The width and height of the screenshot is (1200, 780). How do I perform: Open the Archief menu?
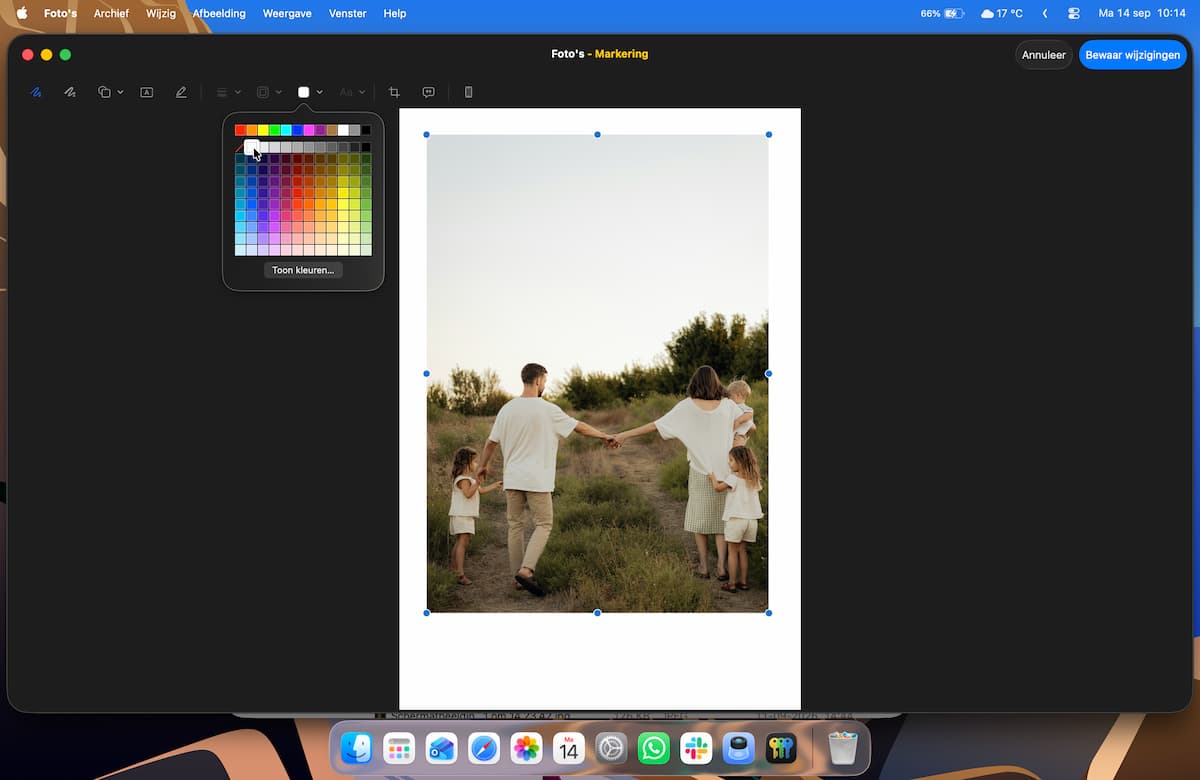[x=111, y=14]
